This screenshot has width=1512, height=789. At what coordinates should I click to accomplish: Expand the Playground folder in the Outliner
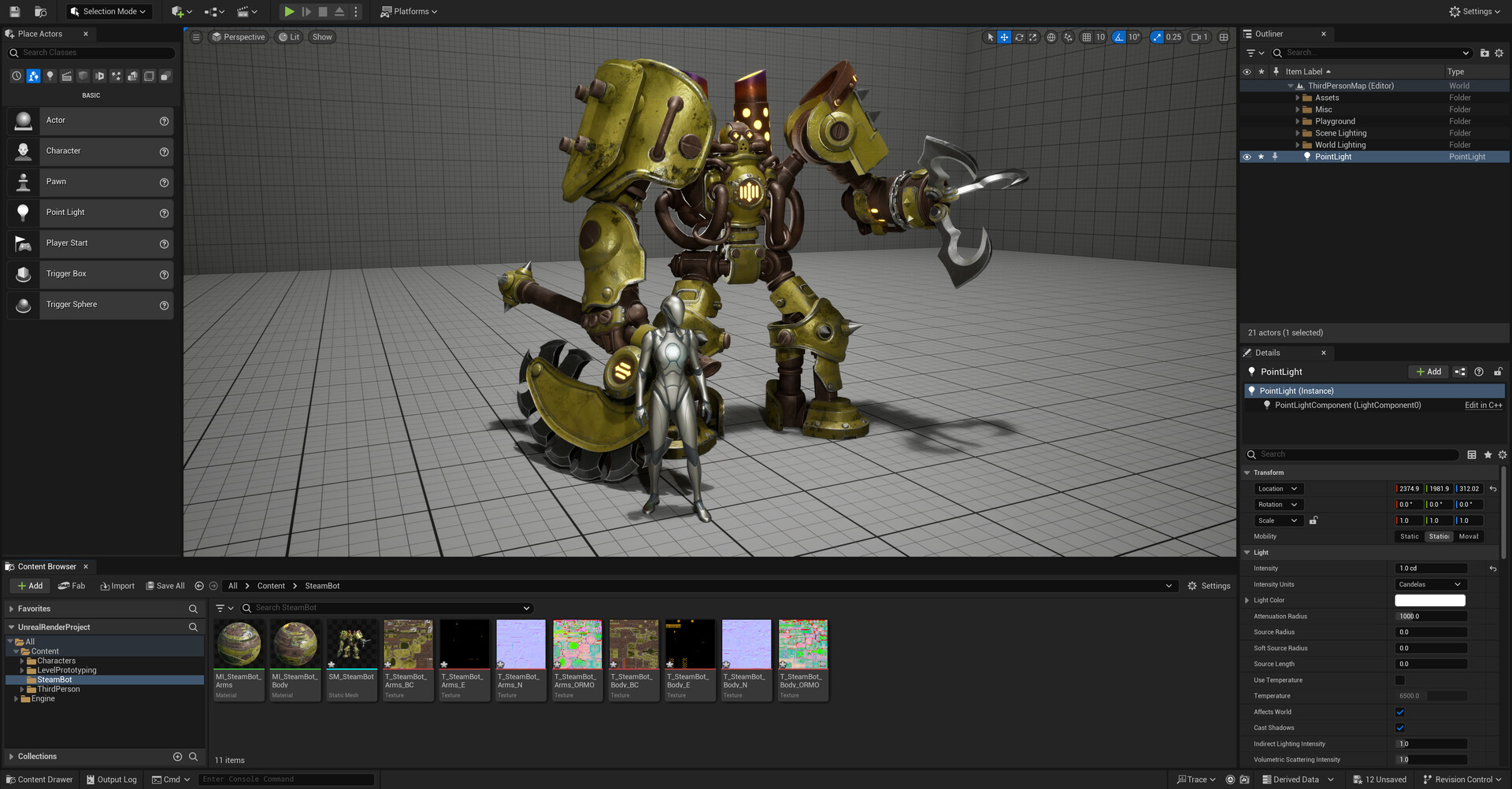1298,121
